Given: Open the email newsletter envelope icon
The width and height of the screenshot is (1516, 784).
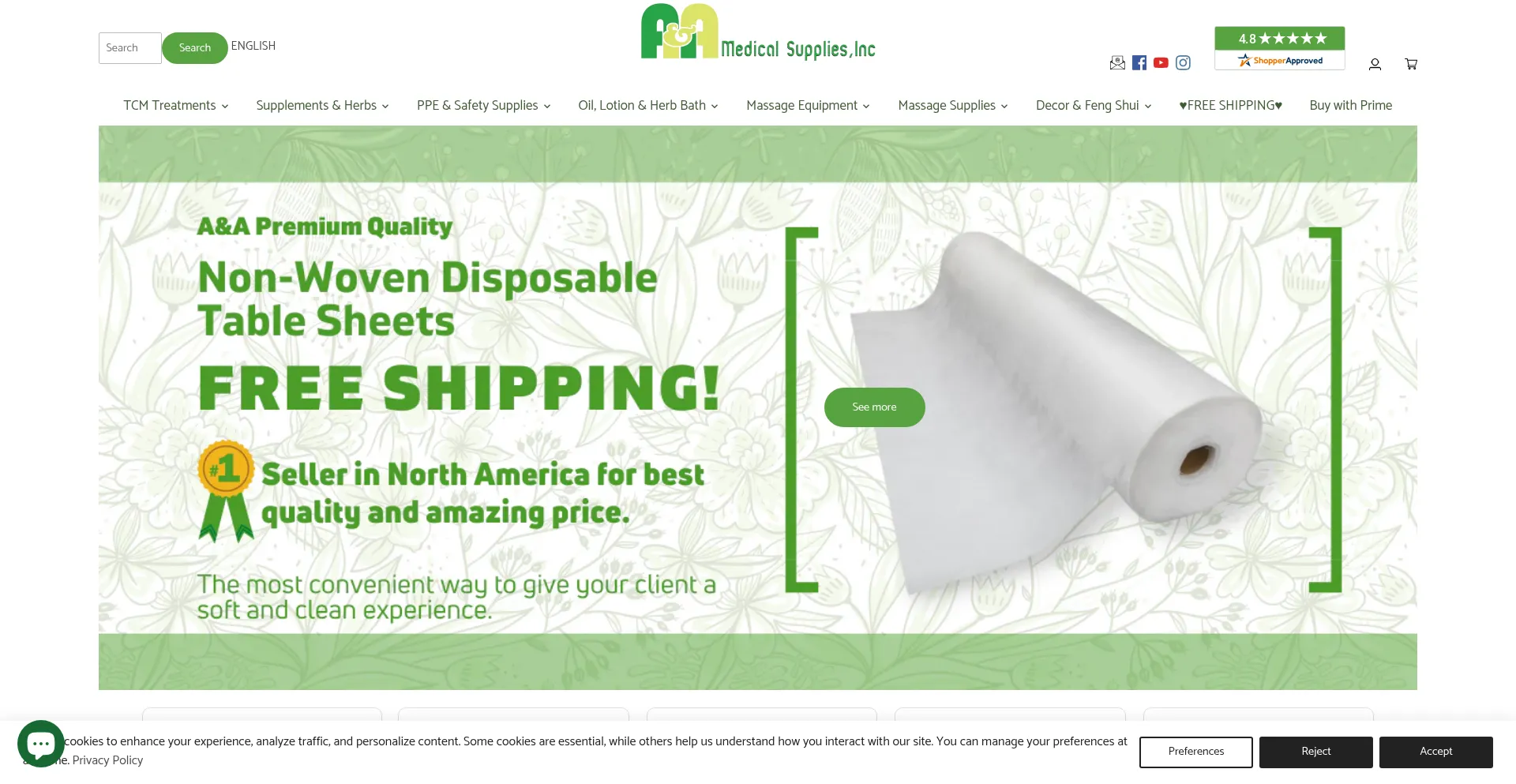Looking at the screenshot, I should click(x=1117, y=63).
